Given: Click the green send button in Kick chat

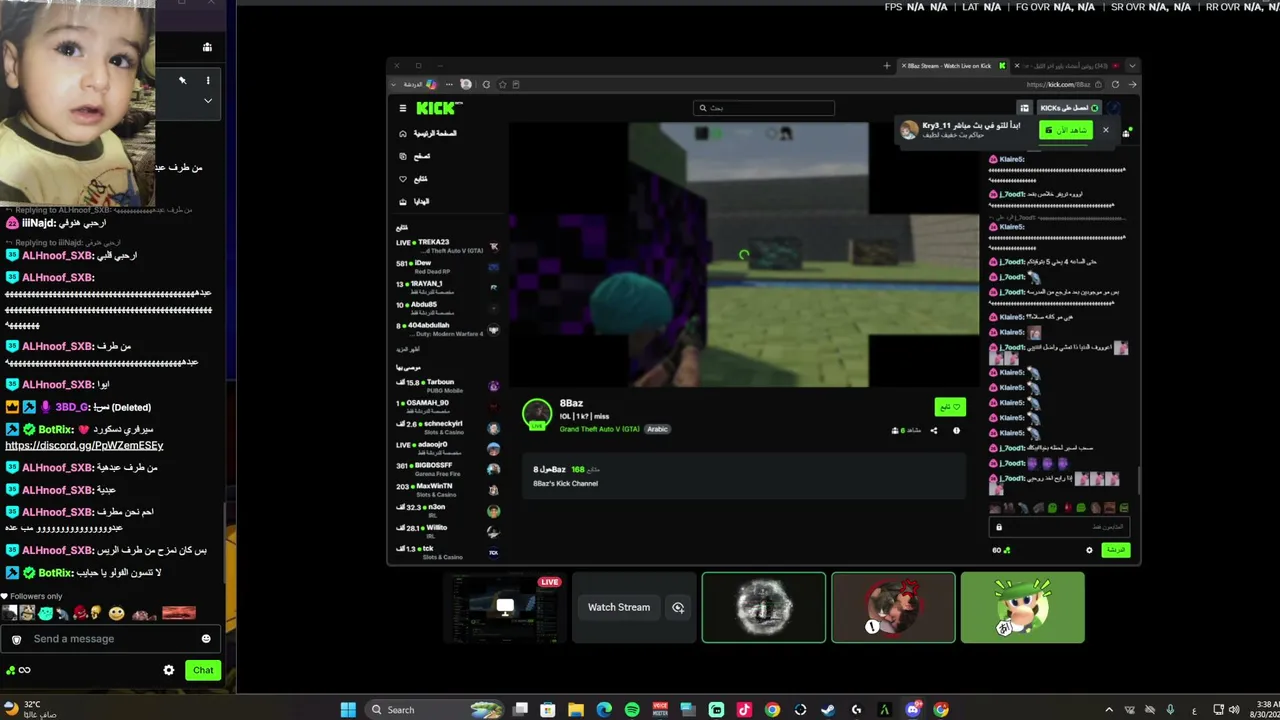Looking at the screenshot, I should tap(1116, 550).
